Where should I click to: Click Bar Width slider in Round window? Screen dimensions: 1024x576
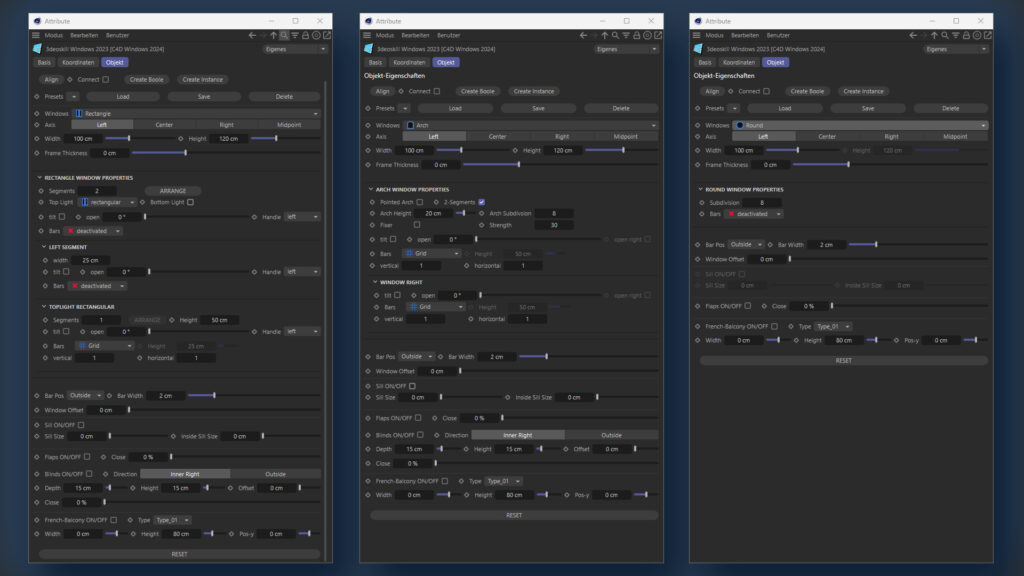point(918,245)
